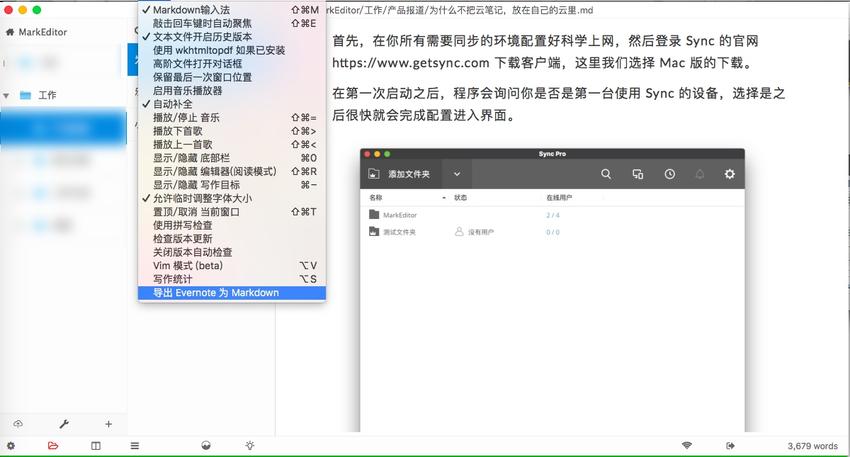Screen dimensions: 850x457
Task: Select the 工作 folder row
Action: click(x=63, y=95)
